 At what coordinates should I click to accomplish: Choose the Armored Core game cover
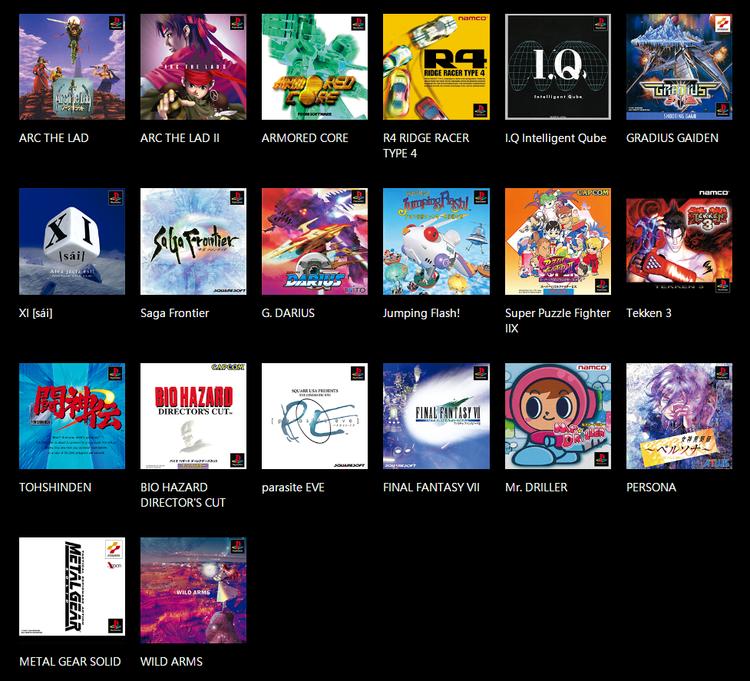coord(315,67)
